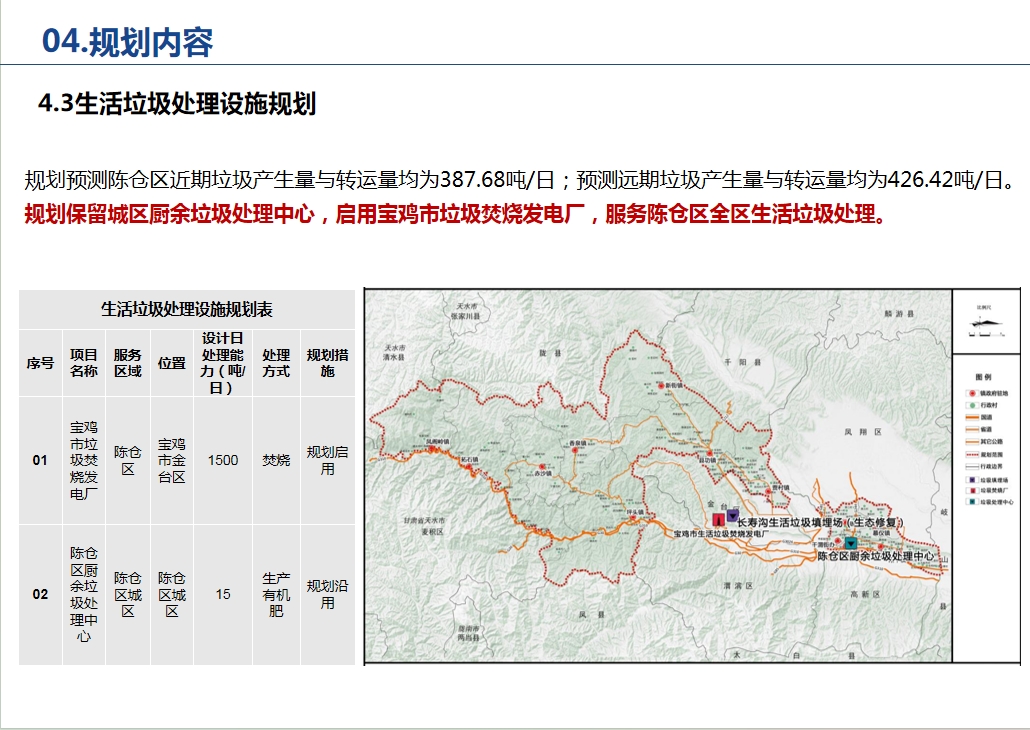Click the red sentence 规划保留城区厨余垃圾处理中心
The height and width of the screenshot is (730, 1030).
(169, 214)
